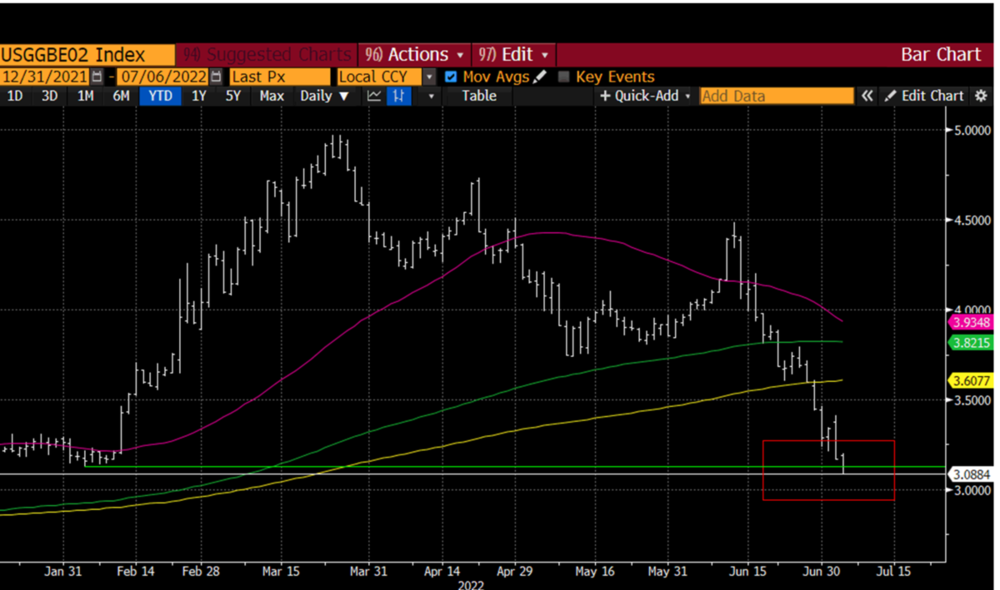Uncheck the Mov Avgs checkbox
1000x590 pixels.
tap(451, 77)
